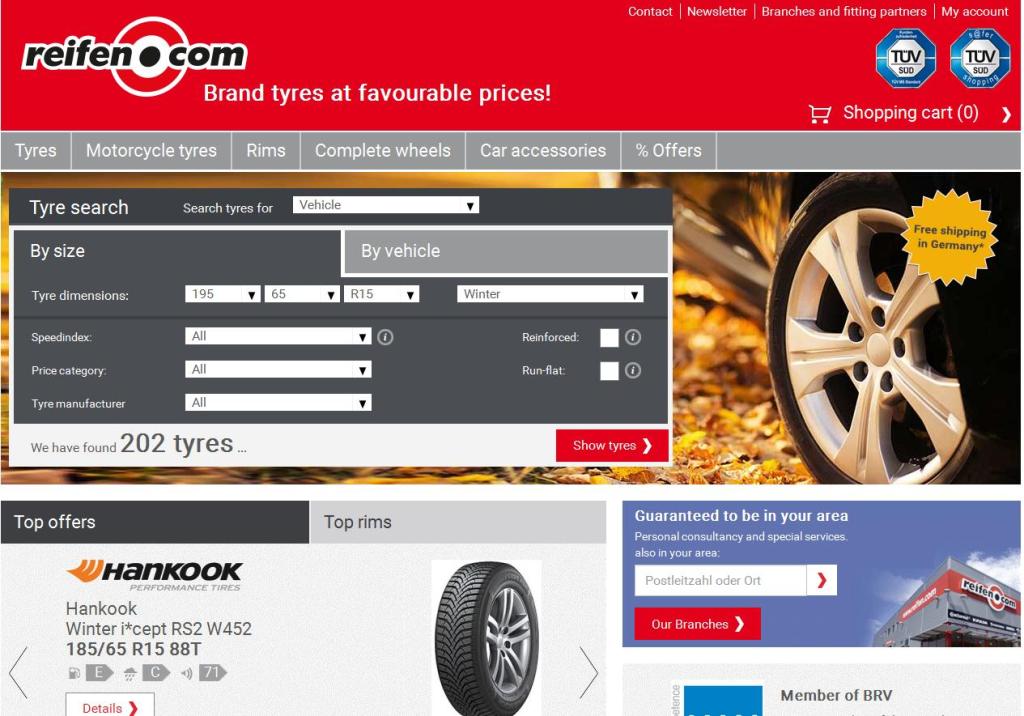Image resolution: width=1024 pixels, height=716 pixels.
Task: Go to previous top offer arrow
Action: (x=18, y=673)
